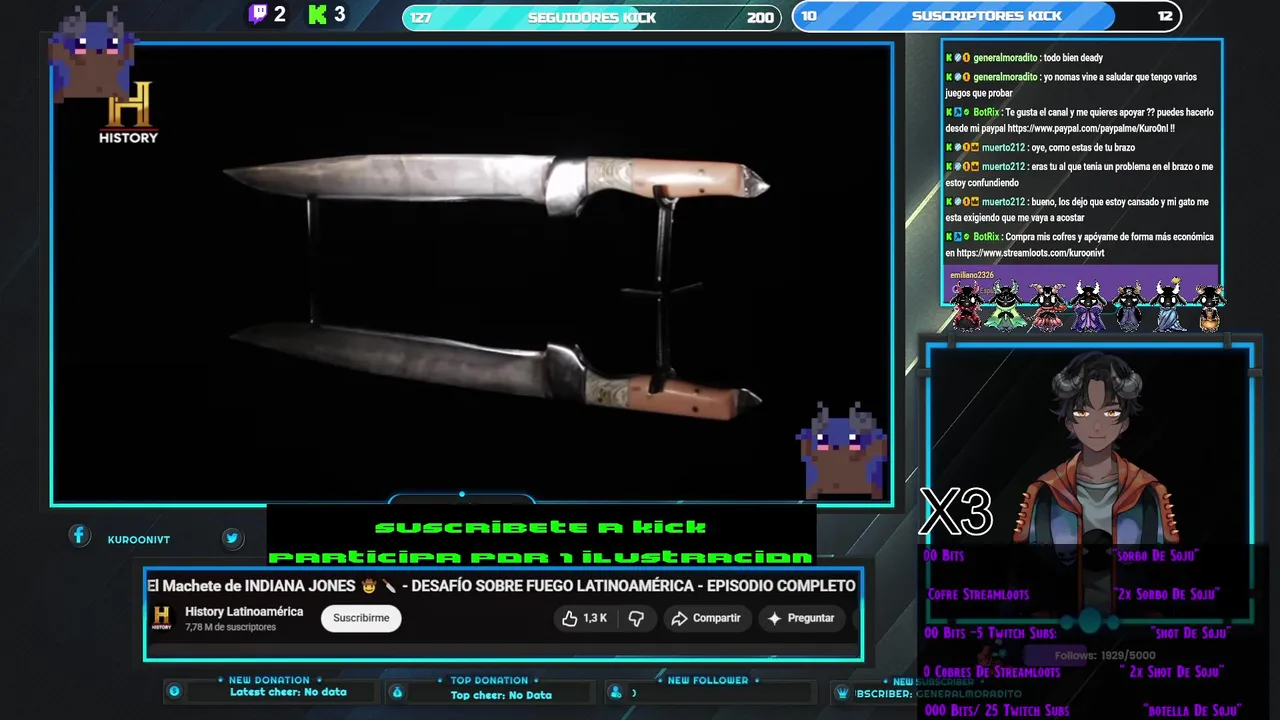Image resolution: width=1280 pixels, height=720 pixels.
Task: Open the Twitter bird icon
Action: pos(232,538)
